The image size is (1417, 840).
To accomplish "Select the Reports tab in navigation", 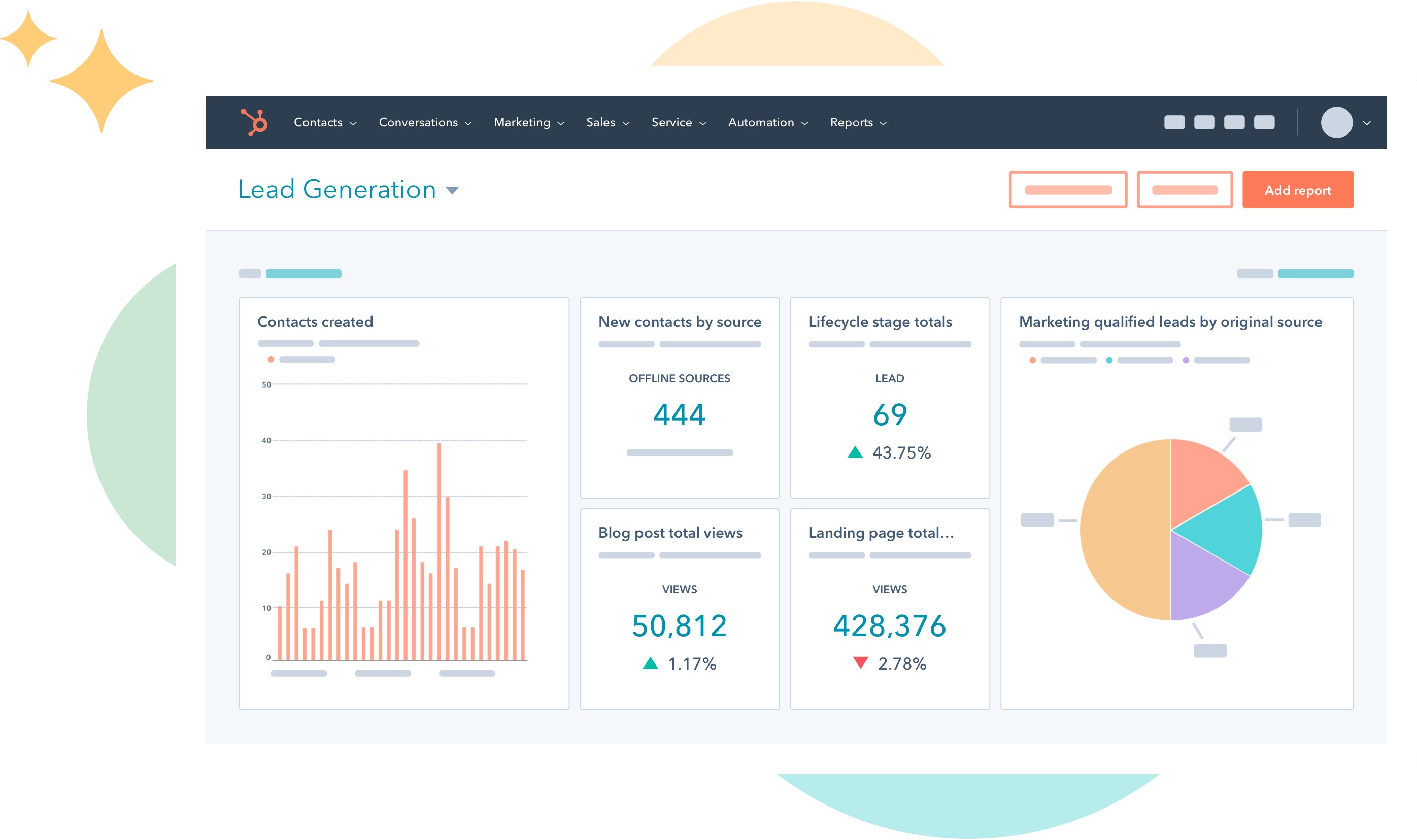I will [x=854, y=121].
